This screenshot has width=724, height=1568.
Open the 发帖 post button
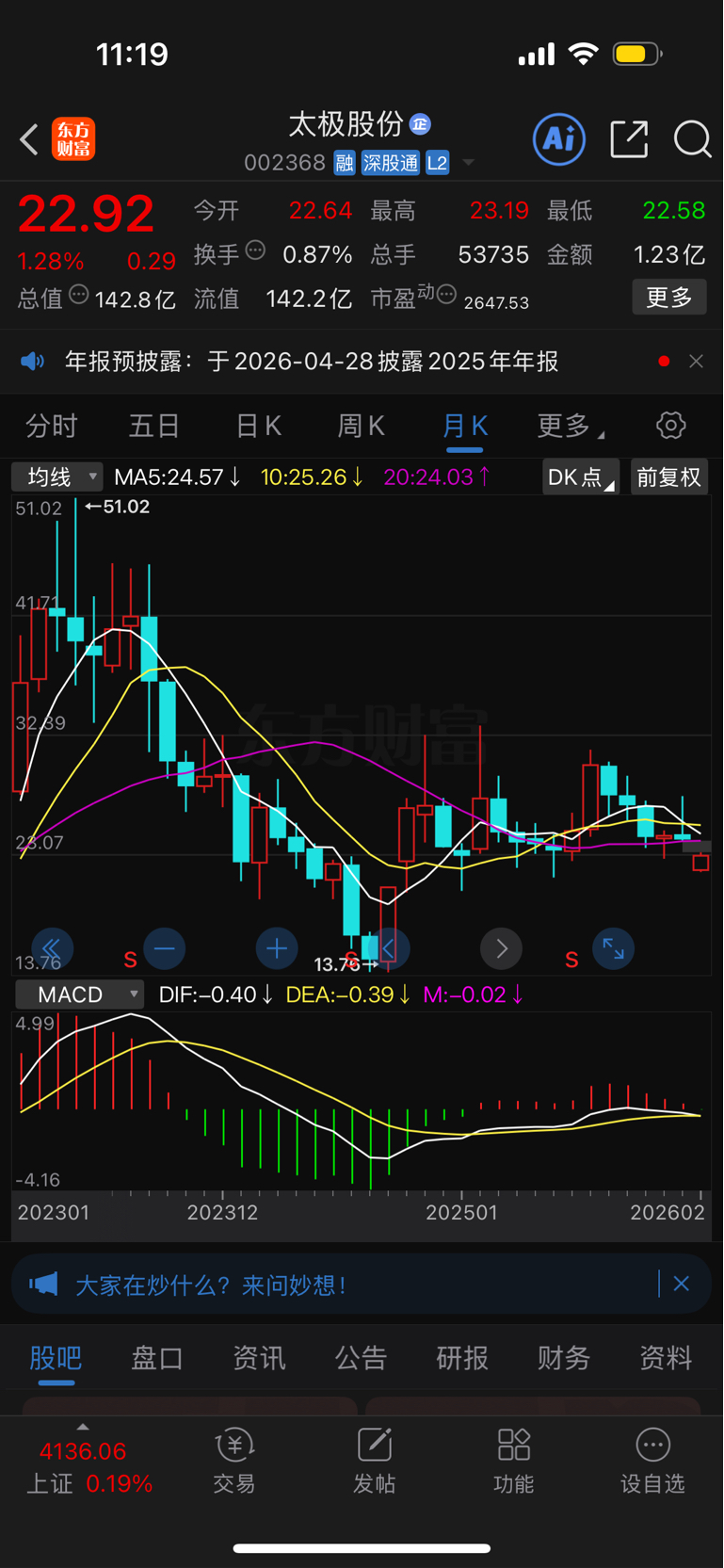click(x=374, y=1462)
